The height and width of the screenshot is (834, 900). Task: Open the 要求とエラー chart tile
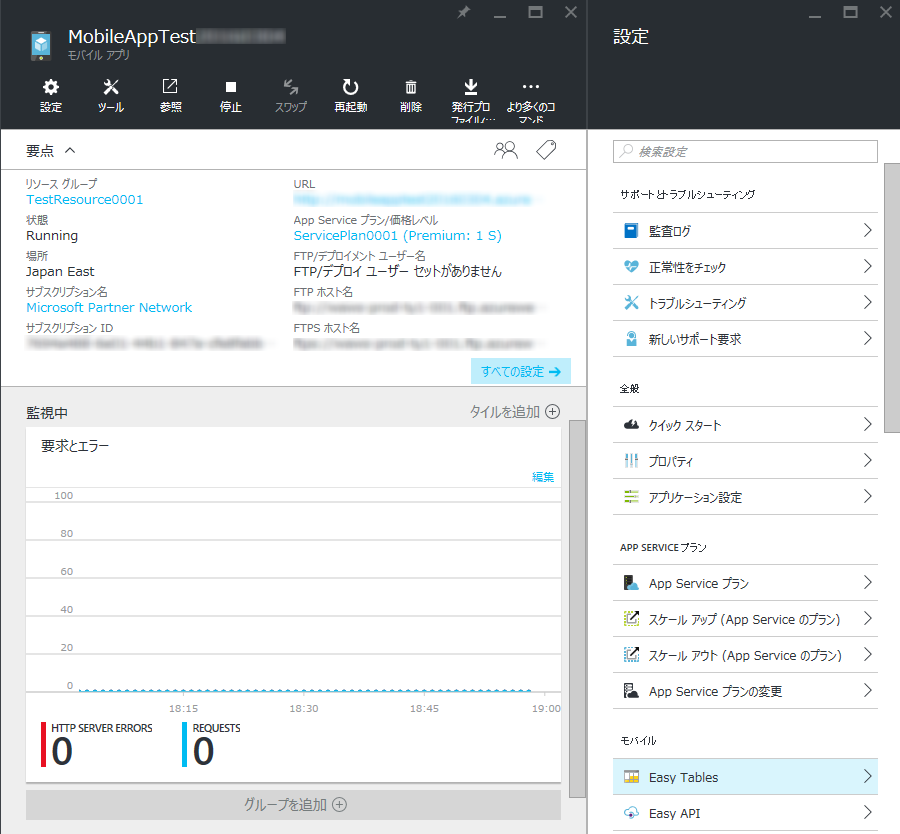[293, 604]
